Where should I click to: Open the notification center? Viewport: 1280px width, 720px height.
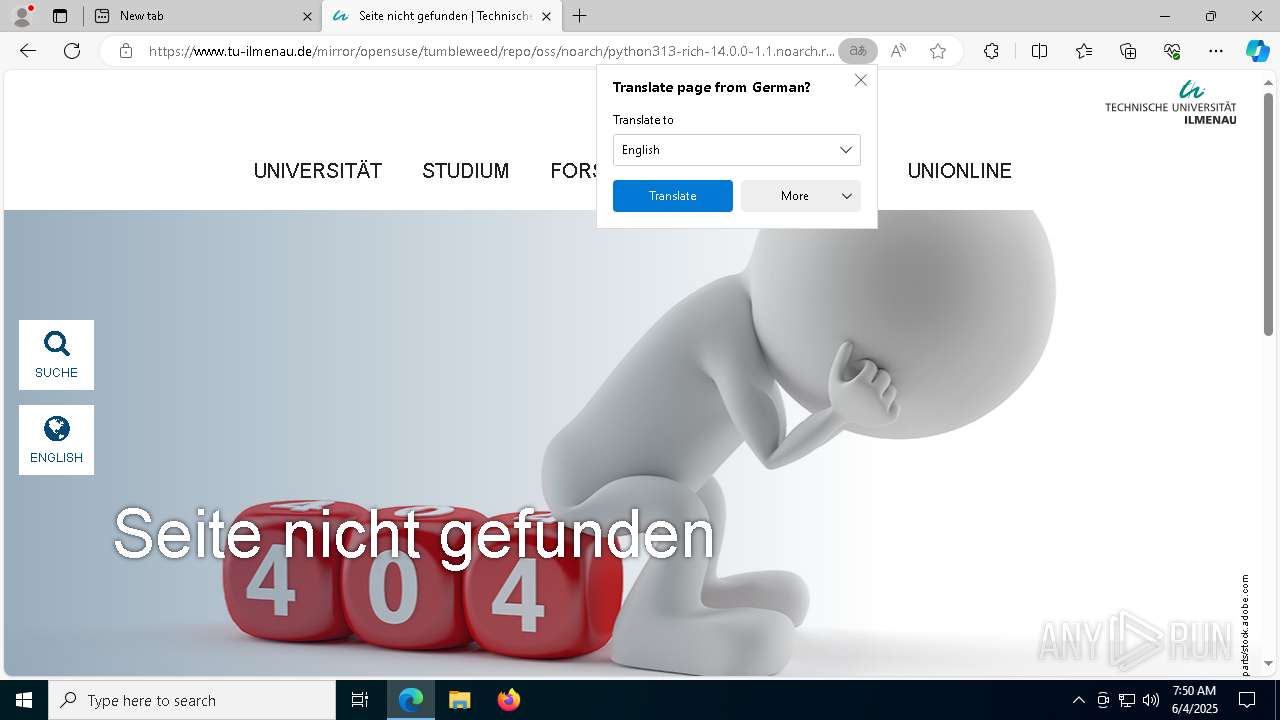(1247, 700)
